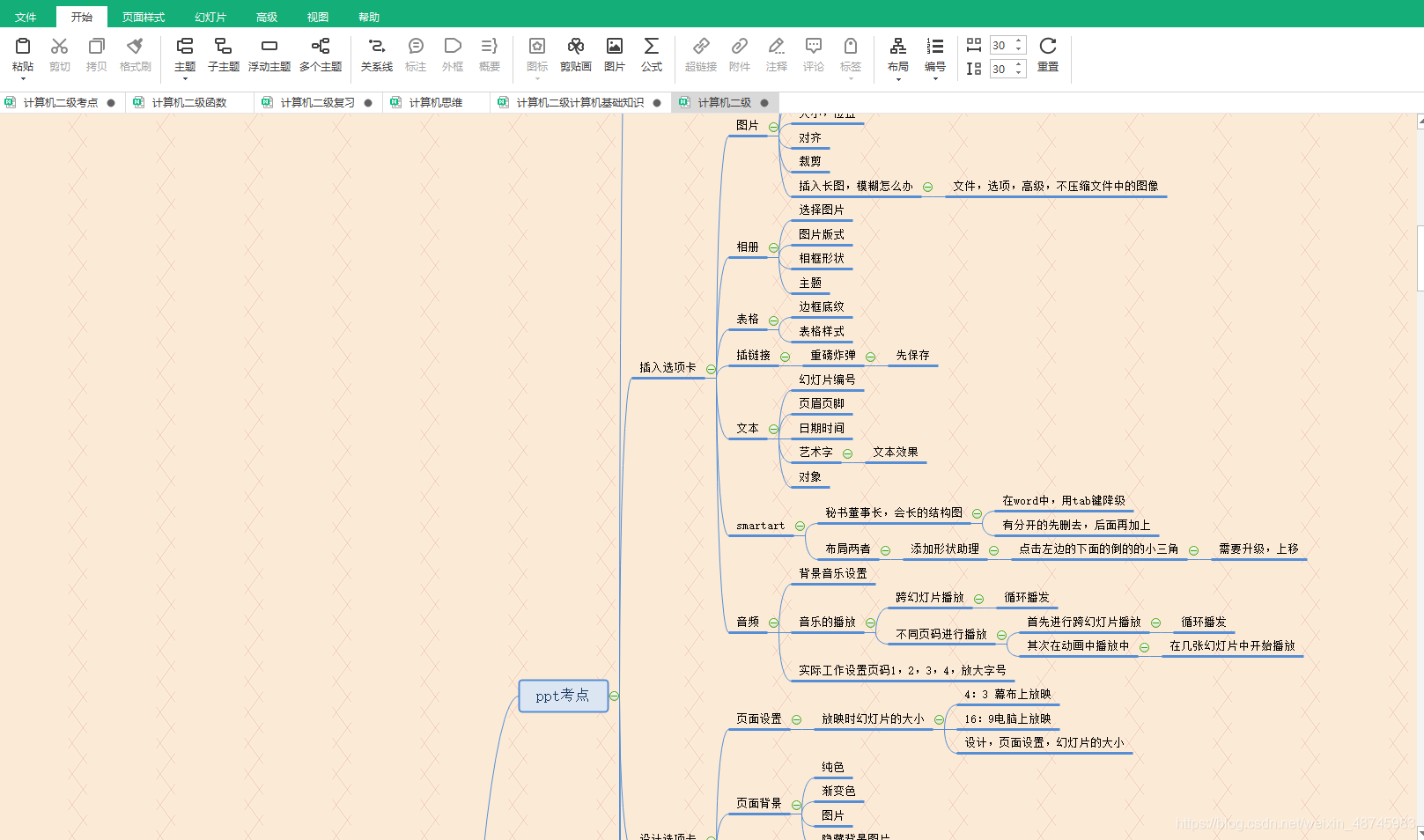Collapse the 音频 branch

click(x=773, y=623)
